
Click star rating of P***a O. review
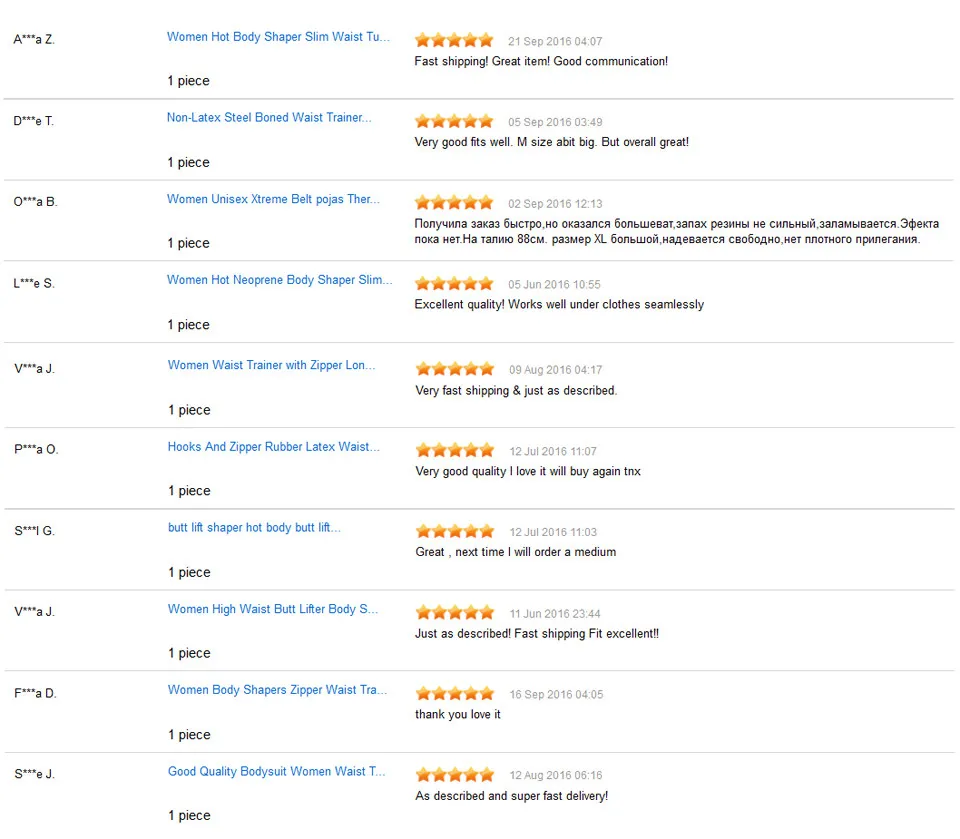(x=455, y=450)
